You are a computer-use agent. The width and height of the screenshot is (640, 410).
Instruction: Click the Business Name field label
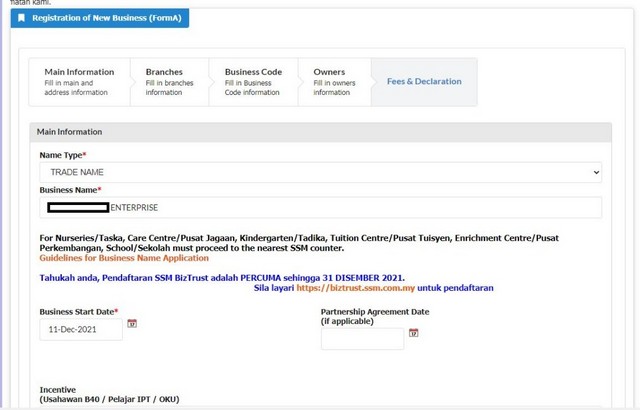tap(70, 189)
